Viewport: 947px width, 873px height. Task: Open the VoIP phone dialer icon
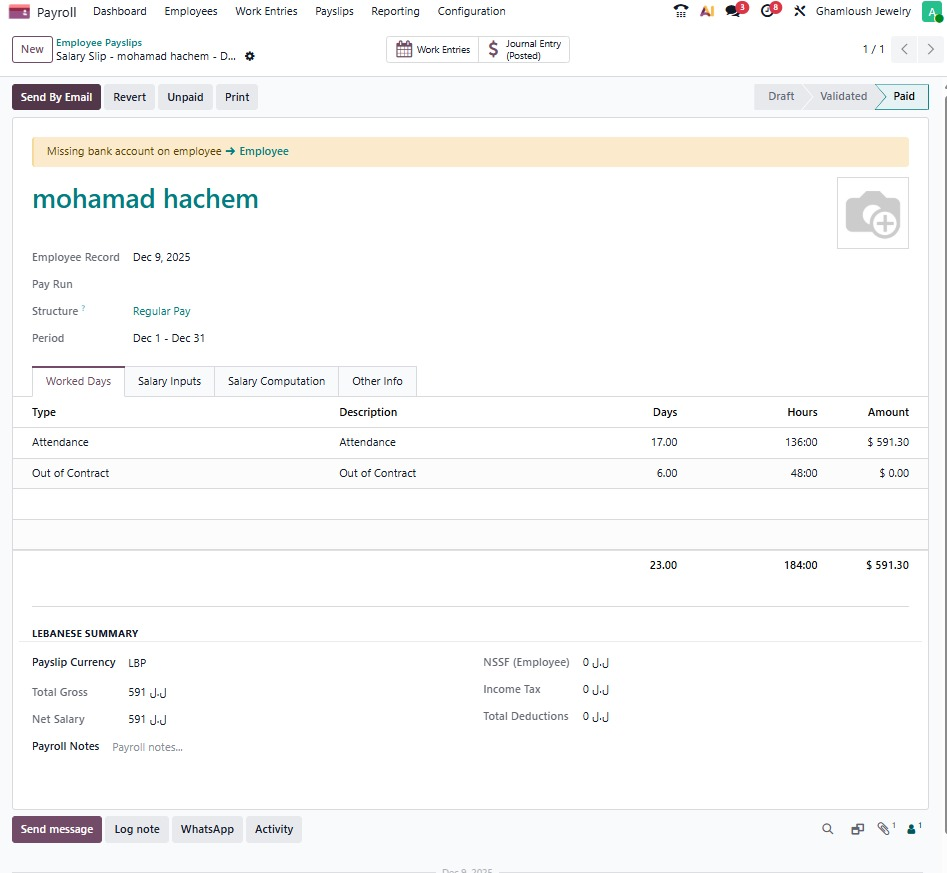(x=681, y=12)
